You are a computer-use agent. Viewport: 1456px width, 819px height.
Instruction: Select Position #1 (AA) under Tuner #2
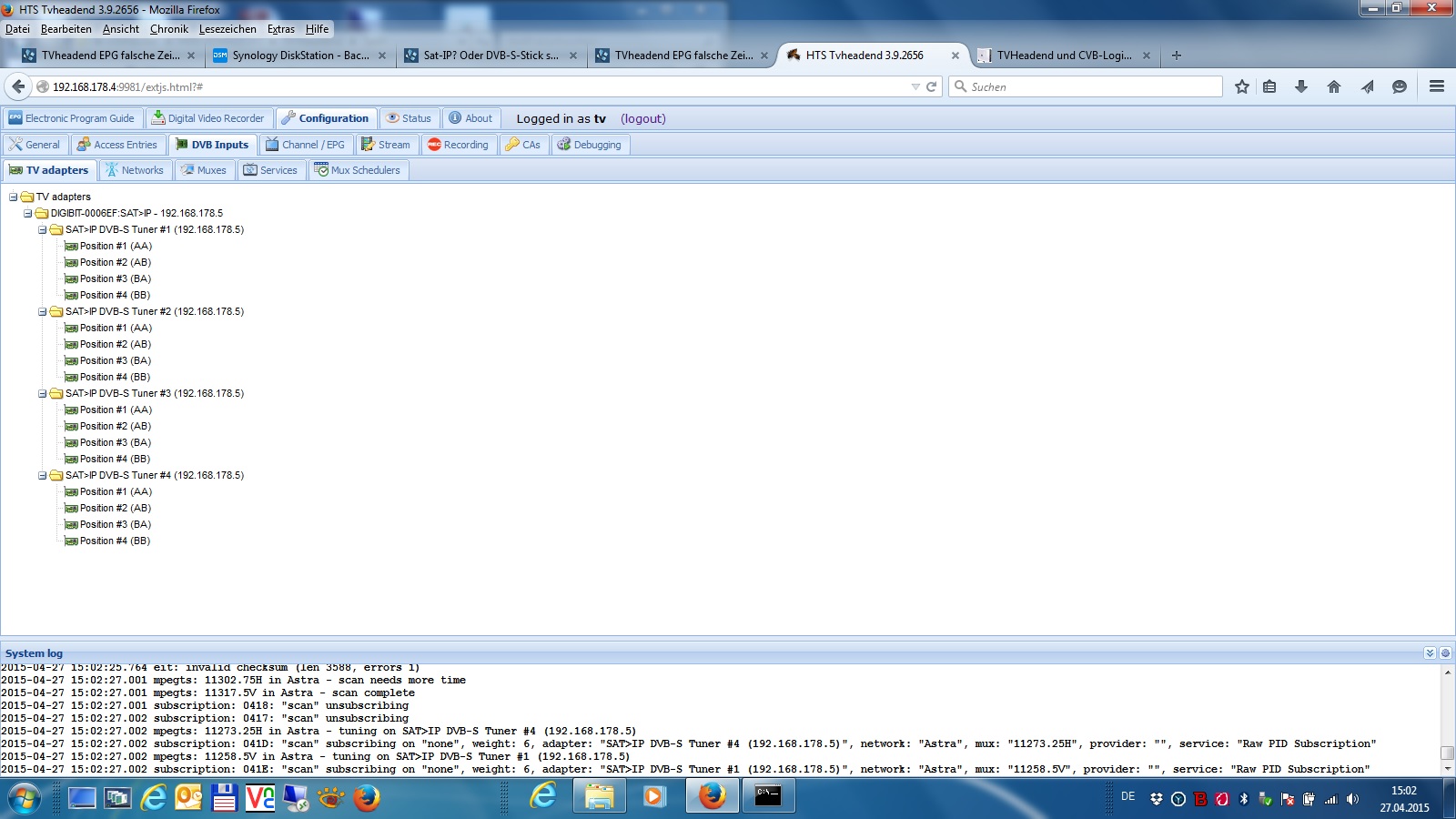pos(116,328)
